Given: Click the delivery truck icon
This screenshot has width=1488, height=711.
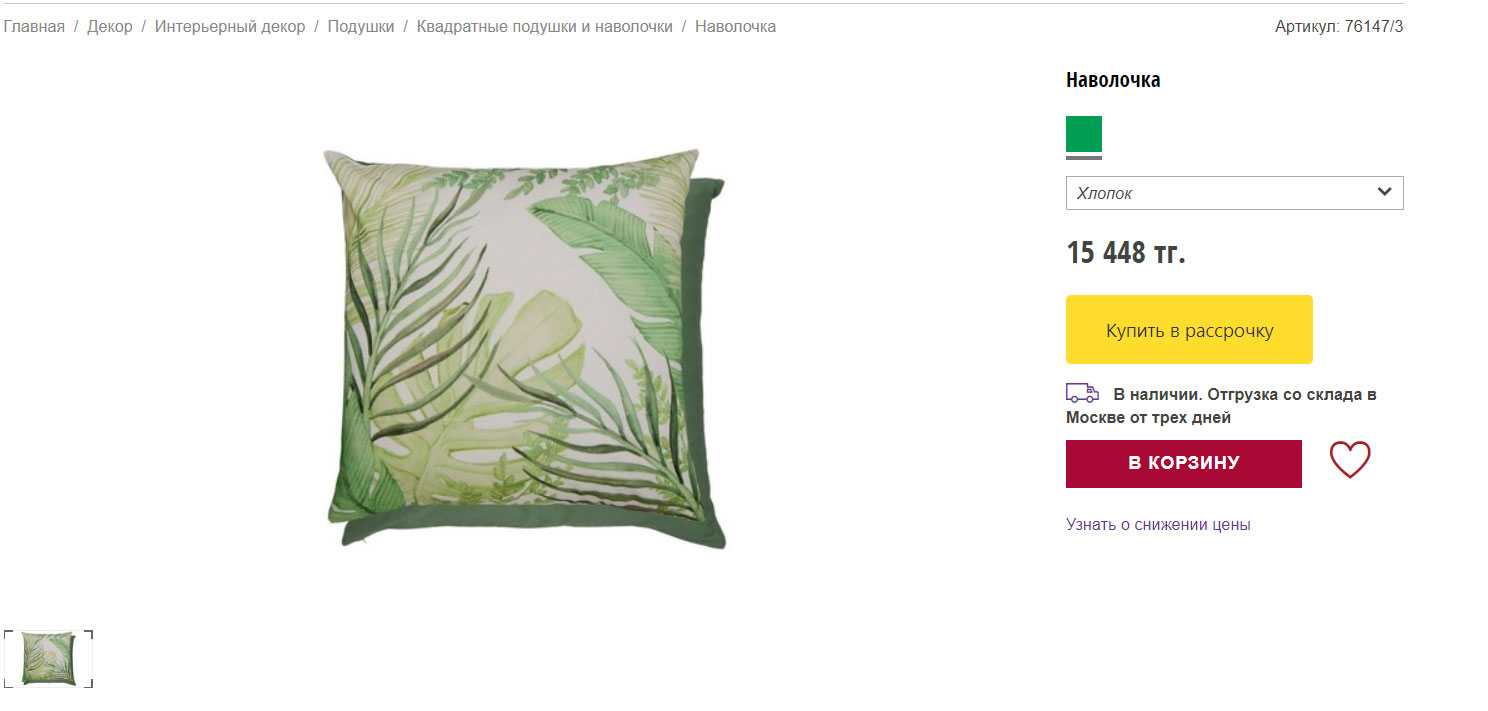Looking at the screenshot, I should pyautogui.click(x=1082, y=393).
